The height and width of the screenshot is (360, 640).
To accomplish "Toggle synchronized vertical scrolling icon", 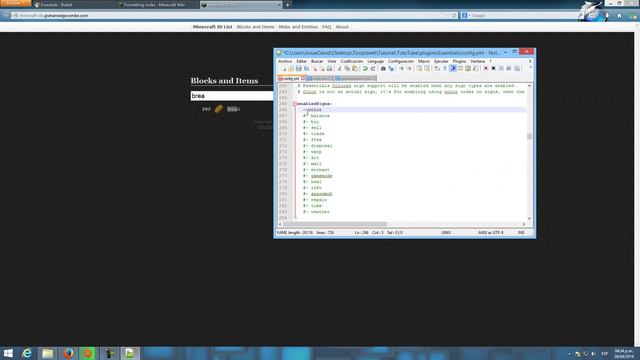I will click(x=420, y=69).
